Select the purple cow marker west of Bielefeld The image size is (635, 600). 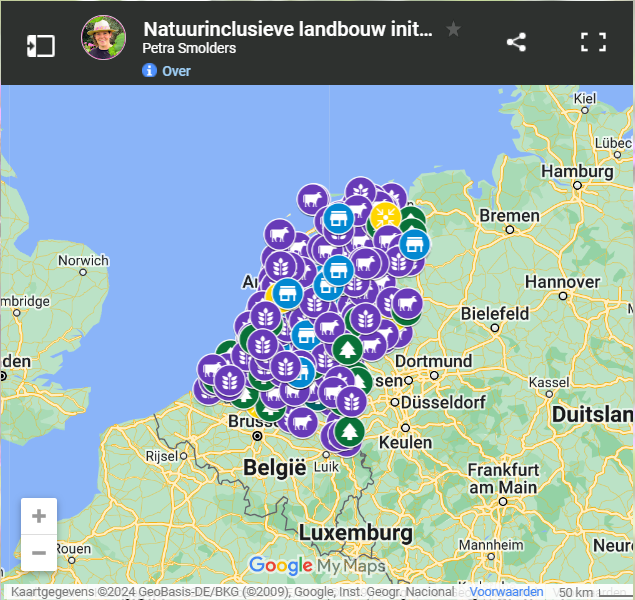coord(407,303)
